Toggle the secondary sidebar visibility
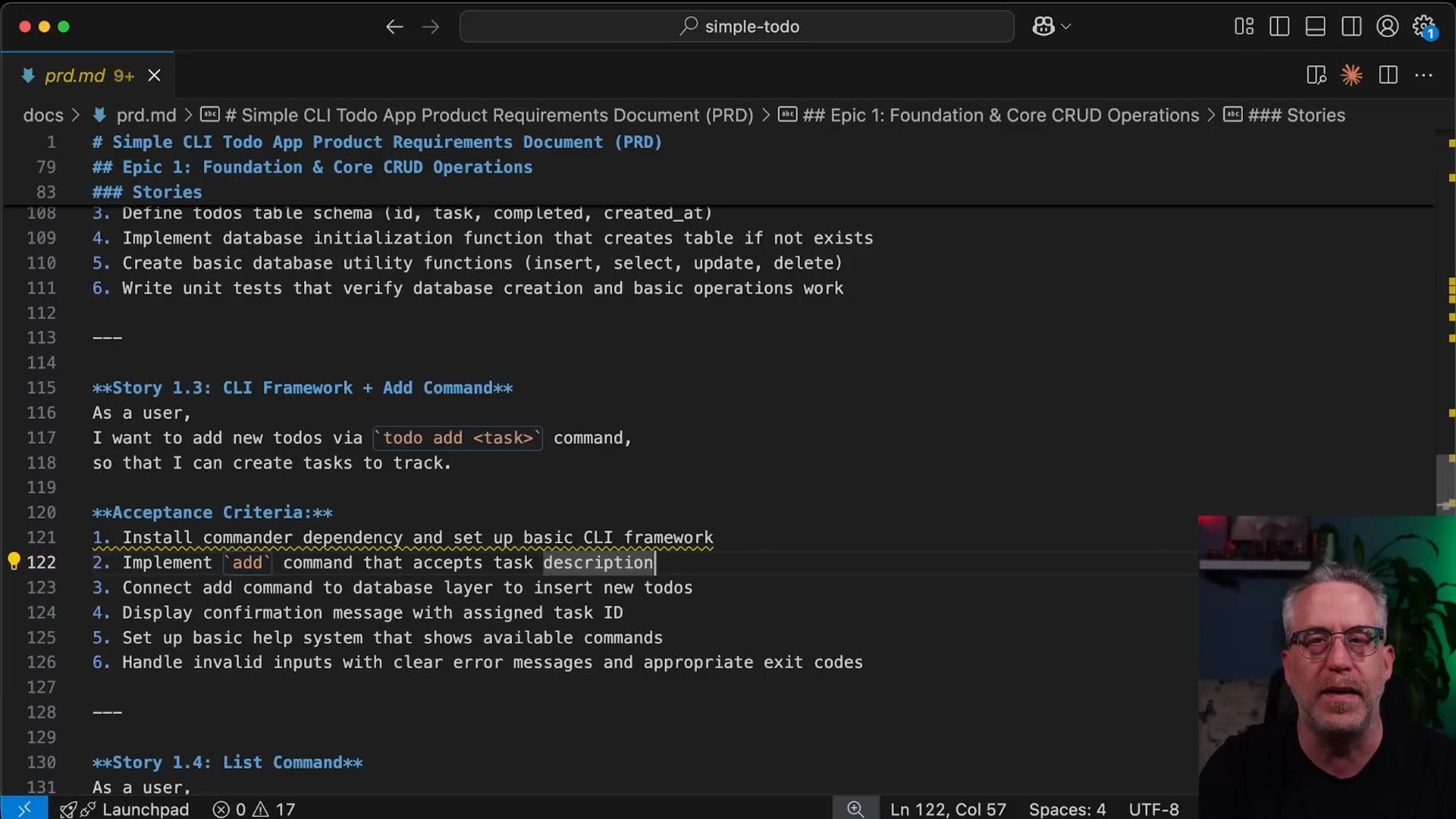 [1351, 27]
